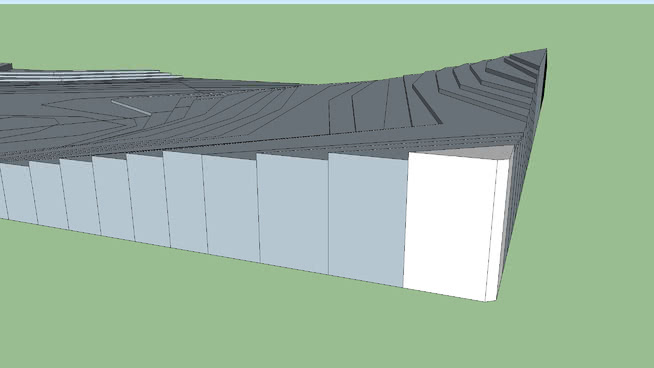Click the pale blue sky strip at the top
This screenshot has height=368, width=654.
327,2
